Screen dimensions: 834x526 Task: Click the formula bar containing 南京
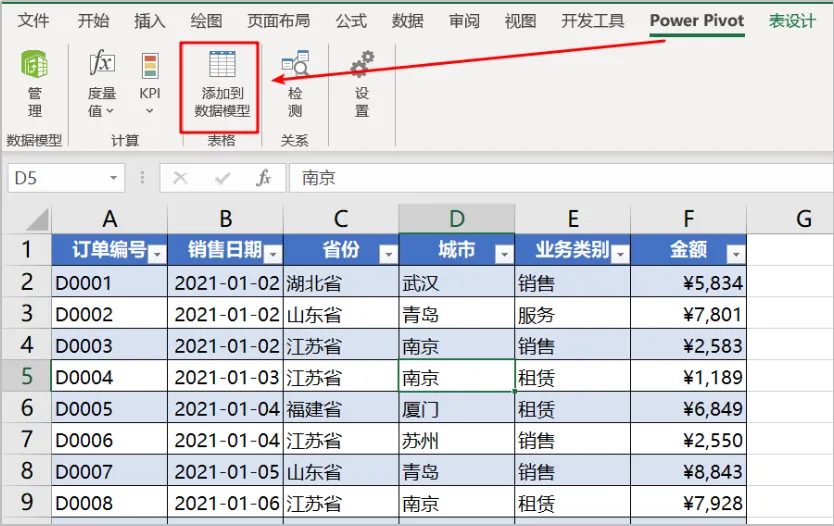[561, 178]
